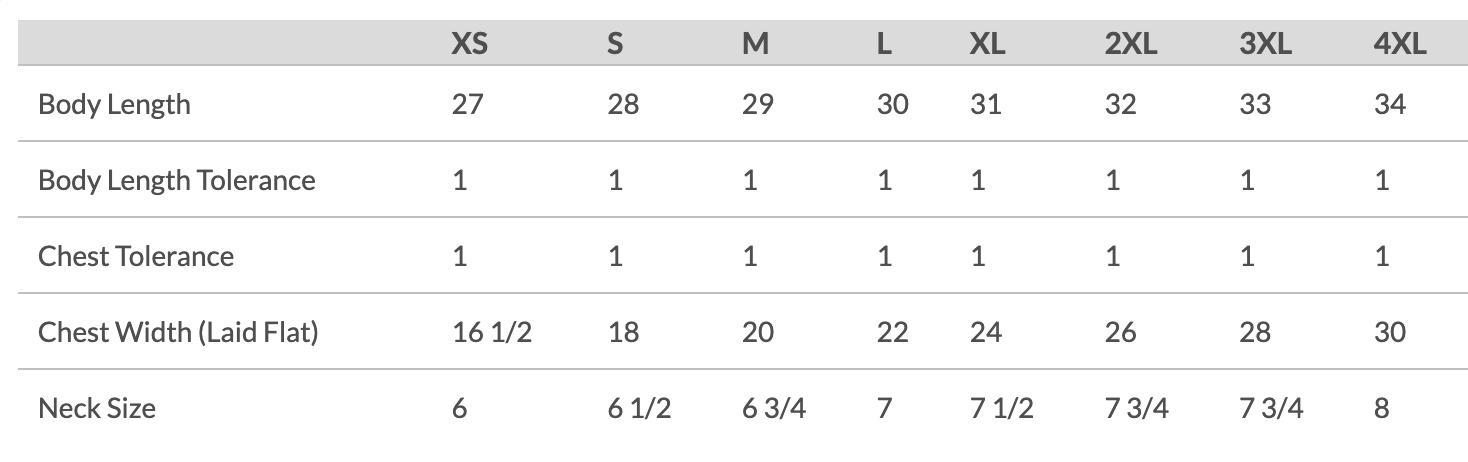Click the Body Length value 34
Screen dimensions: 1468x462
[x=1390, y=104]
